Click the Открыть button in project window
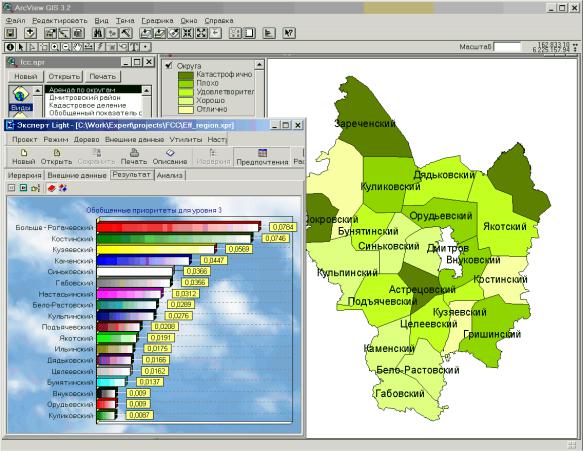This screenshot has height=451, width=583. pyautogui.click(x=64, y=77)
